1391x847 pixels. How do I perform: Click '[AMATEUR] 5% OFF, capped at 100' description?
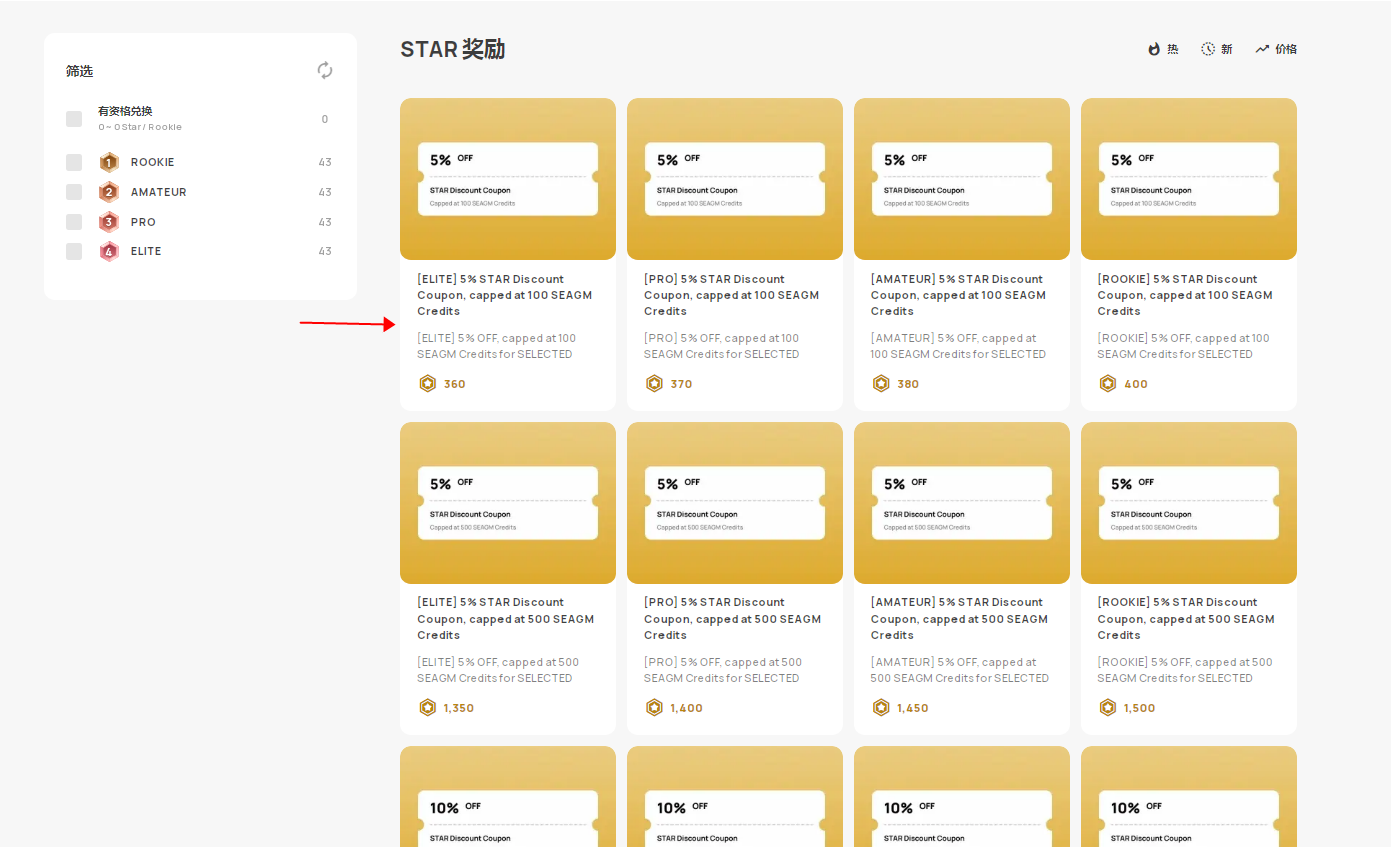point(958,346)
